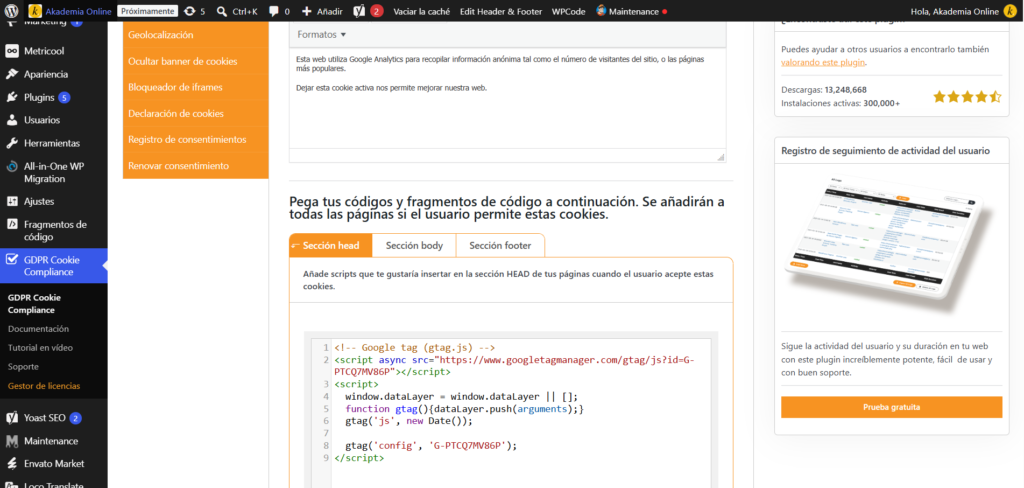This screenshot has width=1024, height=488.
Task: Click the Usuarios person icon
Action: [x=12, y=120]
